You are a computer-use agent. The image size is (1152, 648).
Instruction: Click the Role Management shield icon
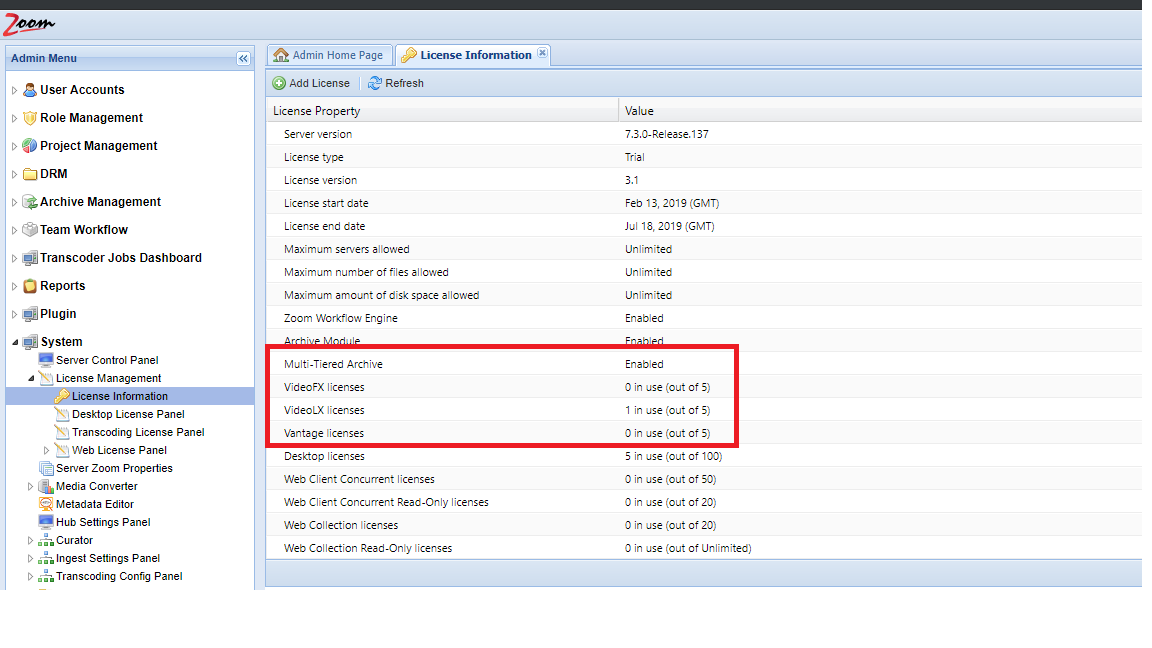coord(30,118)
